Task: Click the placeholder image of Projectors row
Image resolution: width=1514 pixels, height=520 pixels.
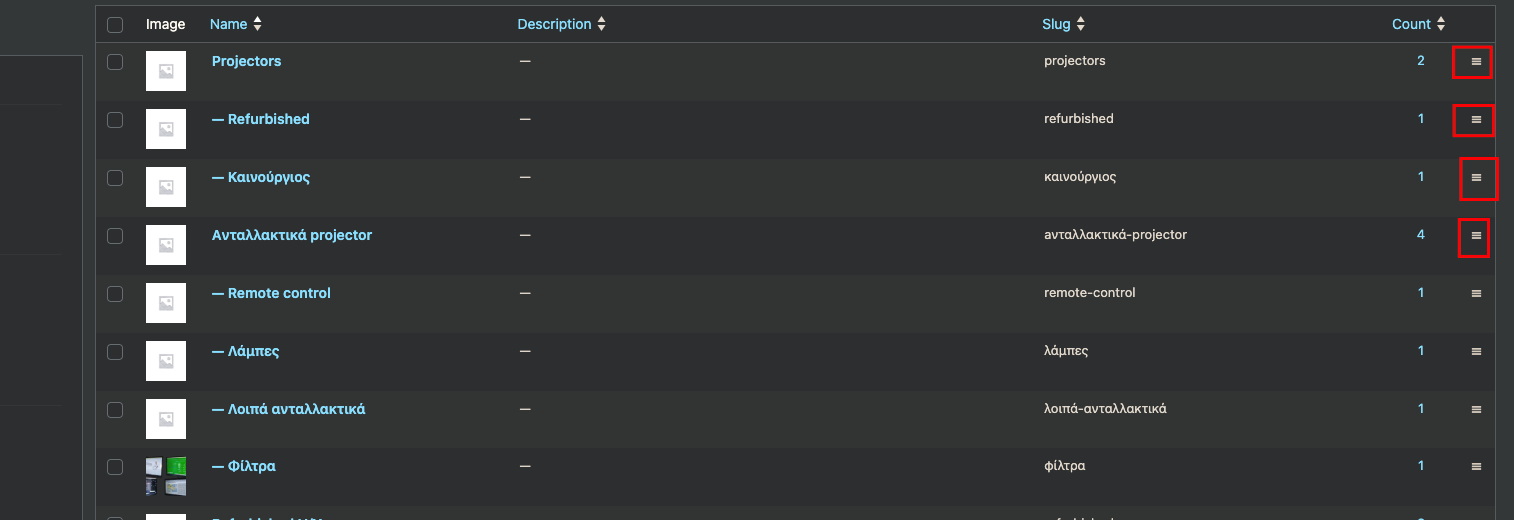Action: [166, 71]
